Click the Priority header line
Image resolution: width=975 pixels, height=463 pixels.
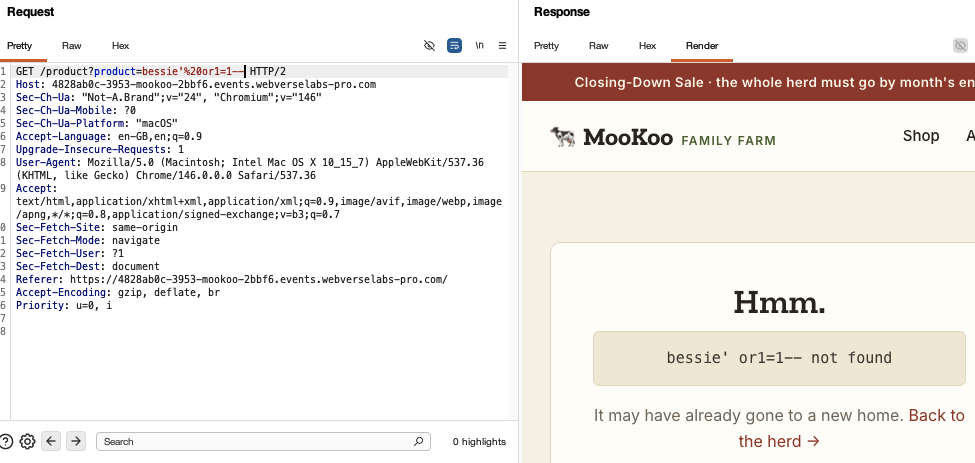tap(64, 305)
